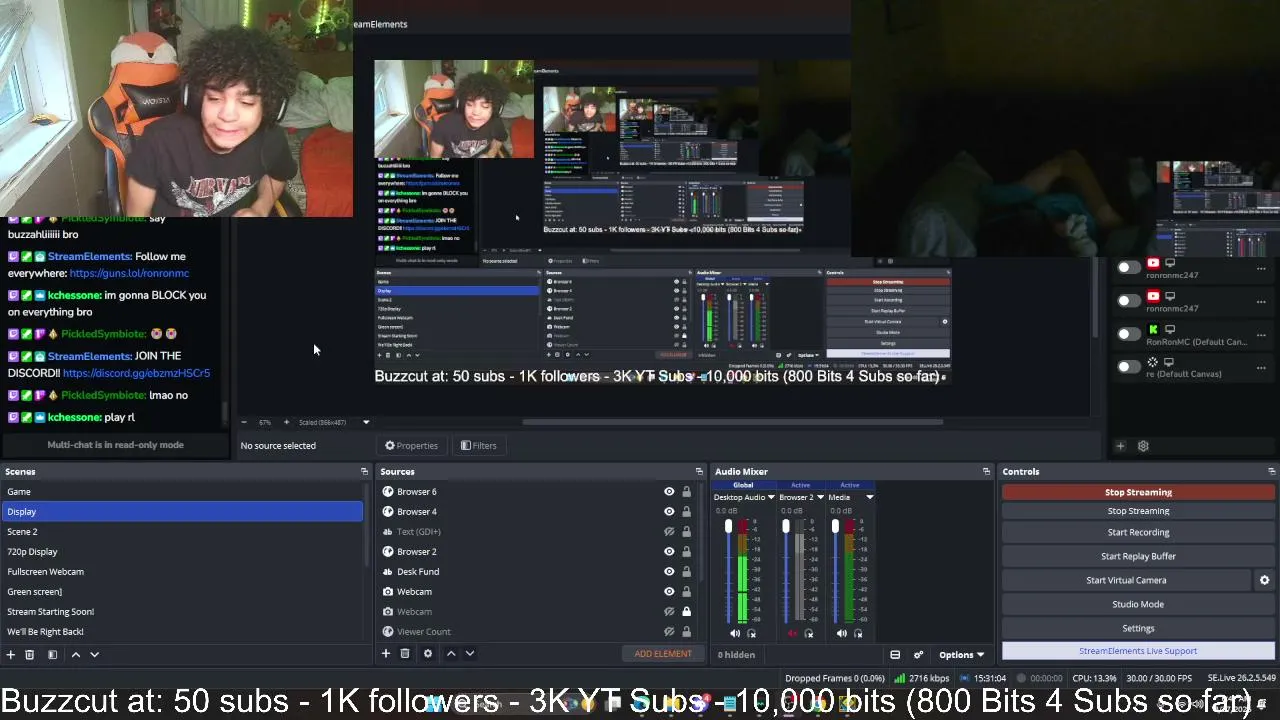The width and height of the screenshot is (1280, 720).
Task: Add a new source with the plus icon
Action: 385,654
